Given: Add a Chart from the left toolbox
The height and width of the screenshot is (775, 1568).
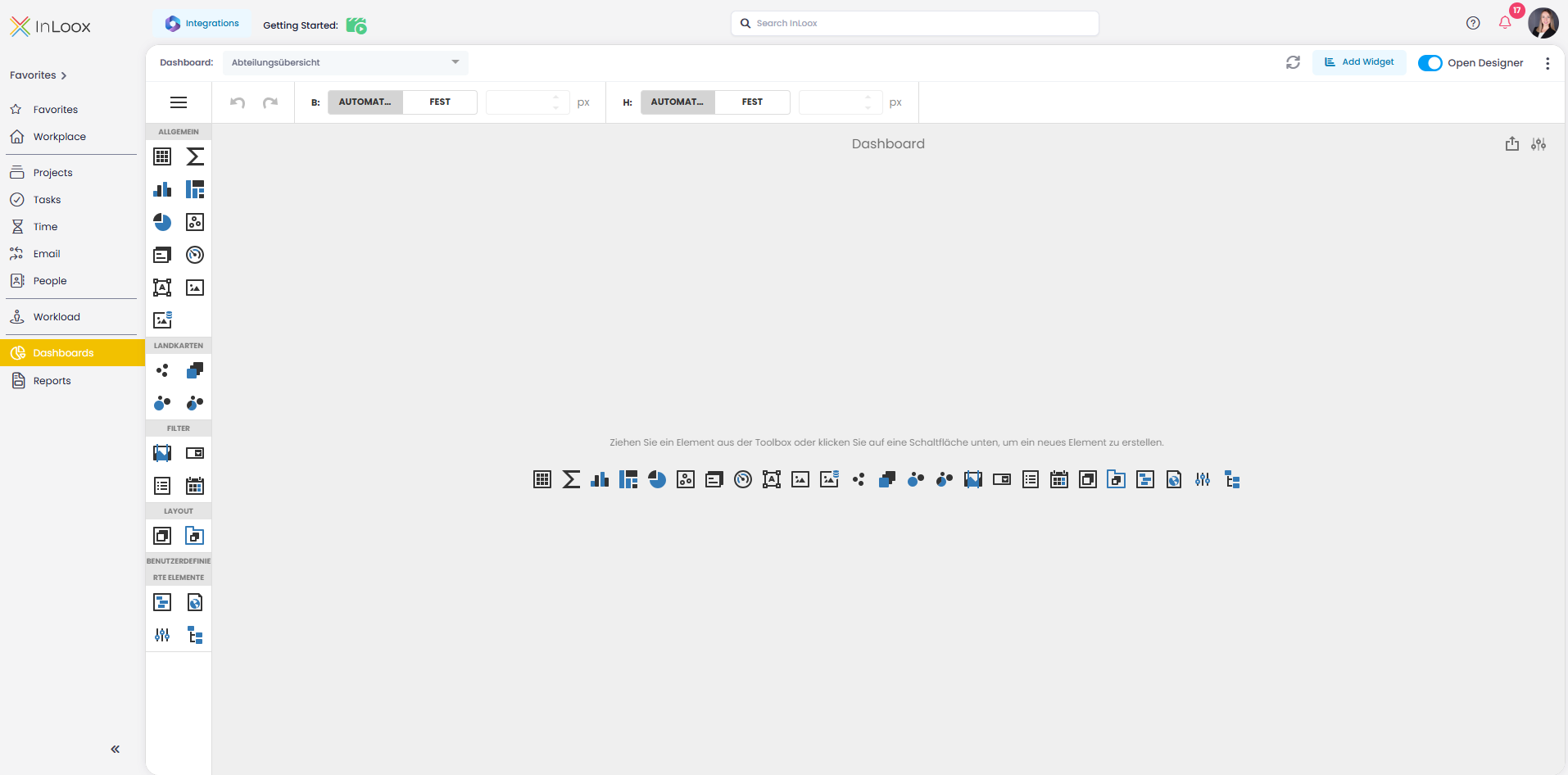Looking at the screenshot, I should (x=162, y=189).
